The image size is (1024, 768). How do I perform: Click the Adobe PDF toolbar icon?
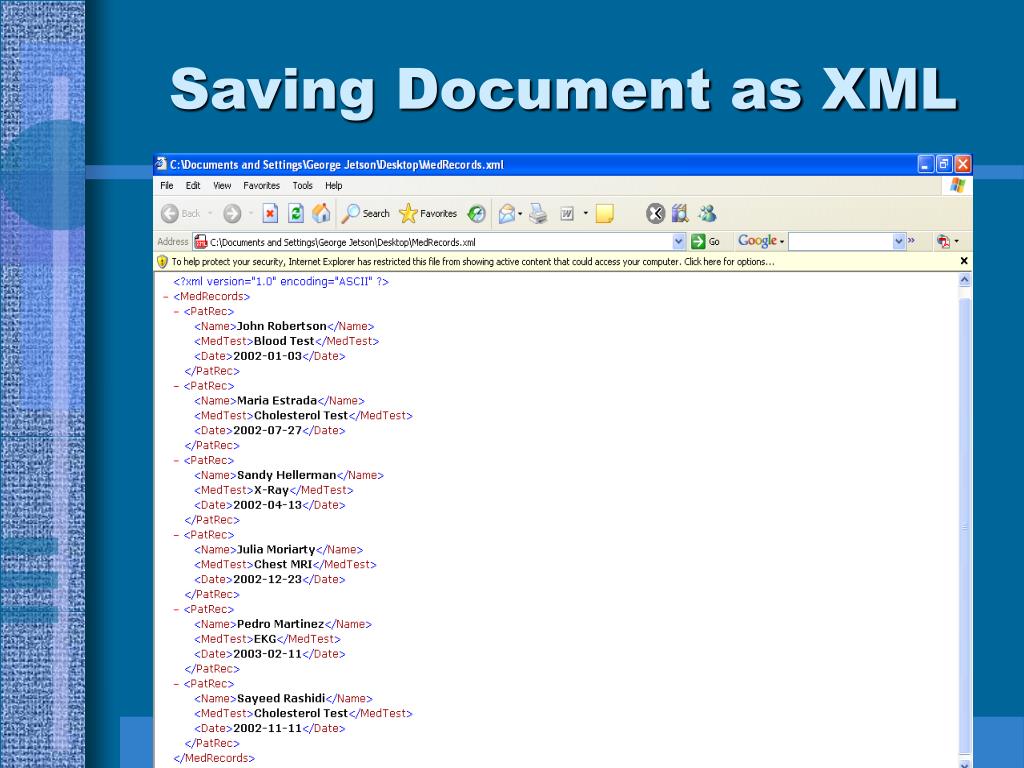click(943, 242)
